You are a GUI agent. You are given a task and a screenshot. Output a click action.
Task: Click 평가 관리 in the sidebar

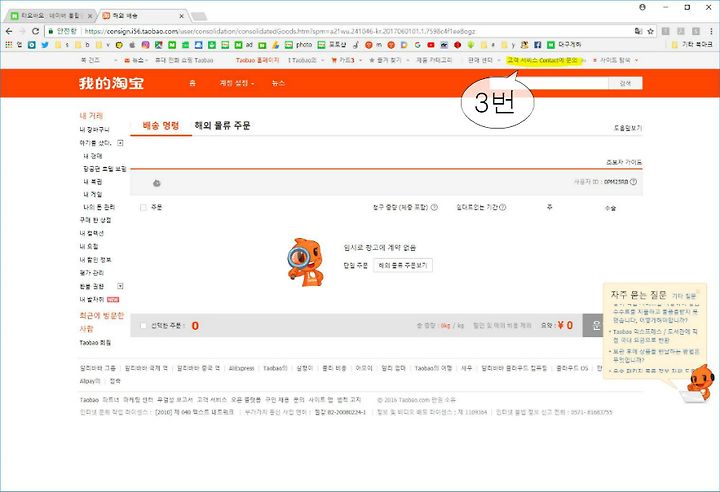point(91,273)
